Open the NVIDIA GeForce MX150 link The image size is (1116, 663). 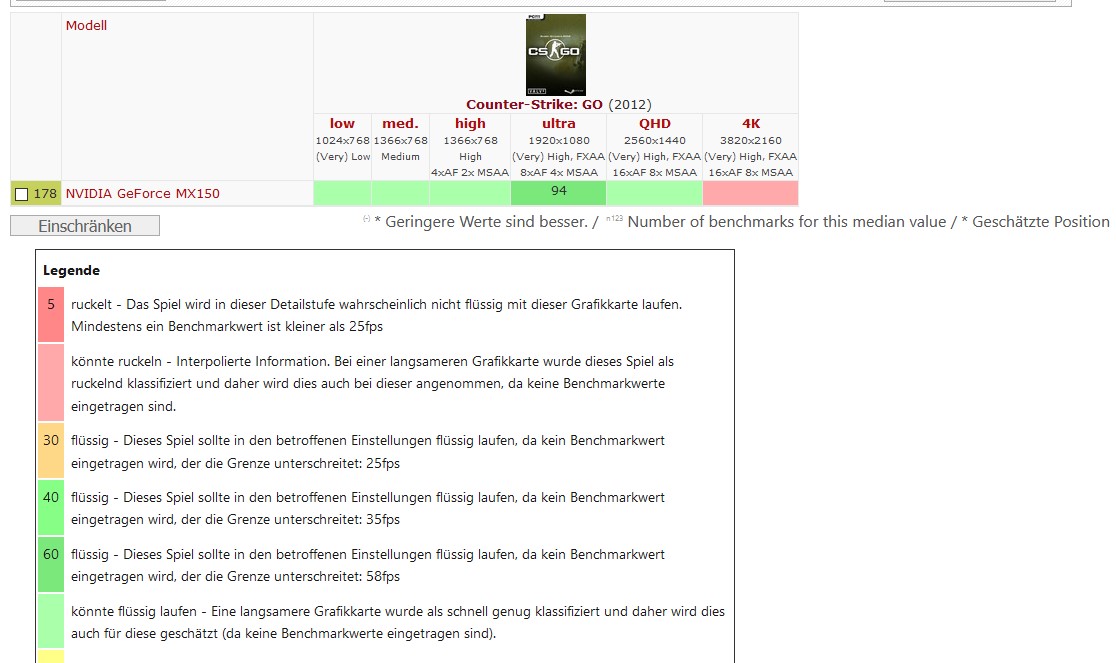point(142,193)
